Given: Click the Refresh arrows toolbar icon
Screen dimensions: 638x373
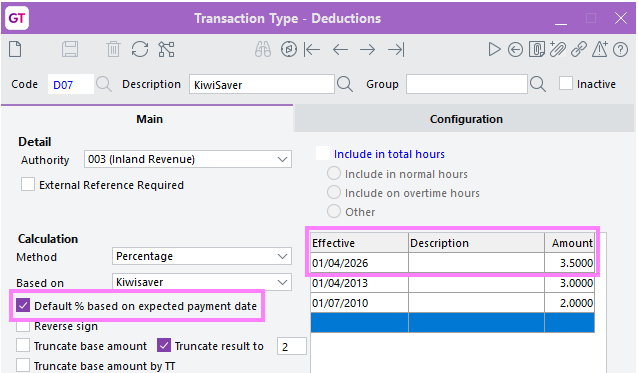Looking at the screenshot, I should coord(140,49).
